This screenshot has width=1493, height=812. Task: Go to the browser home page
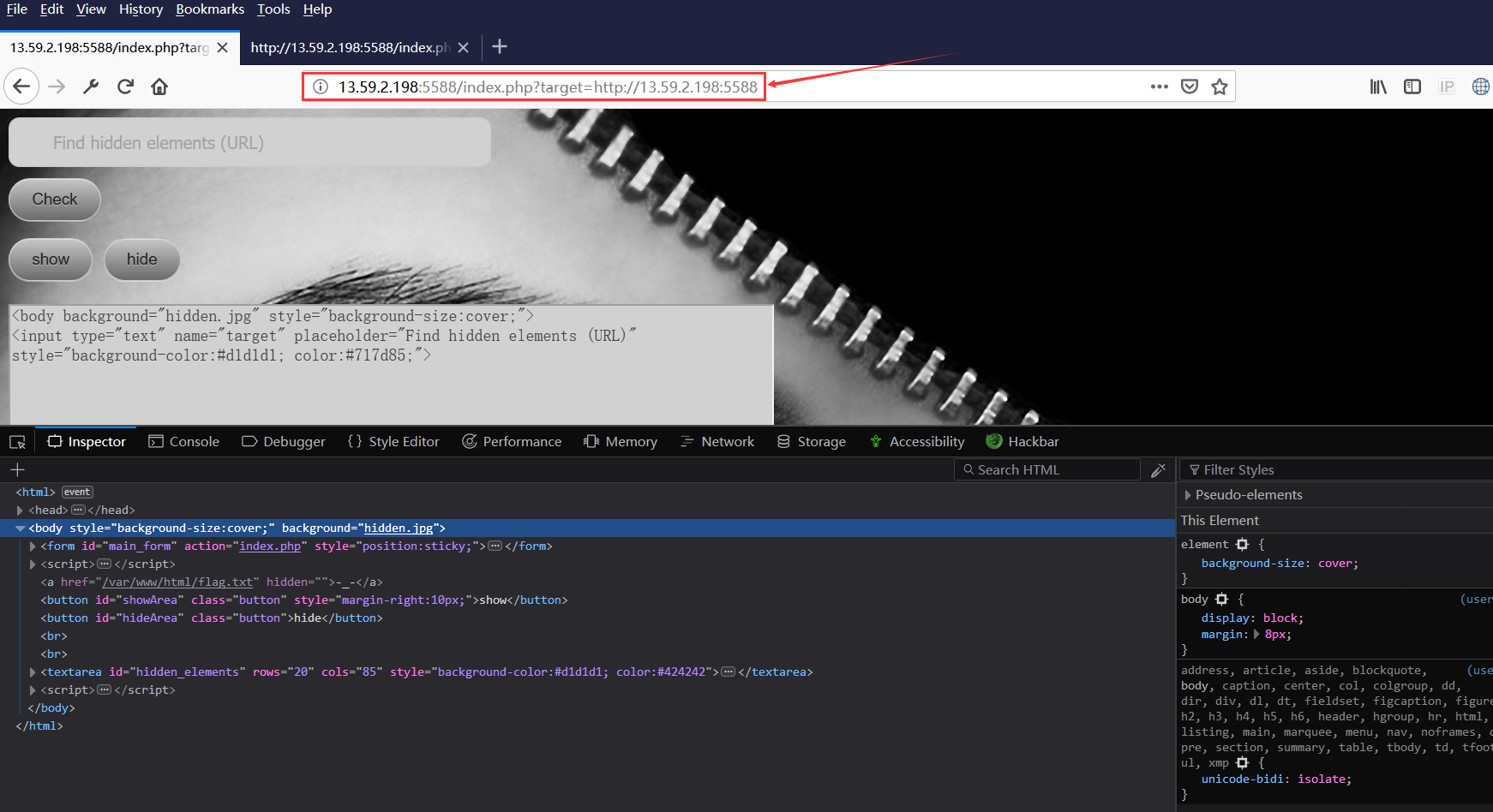pos(159,87)
